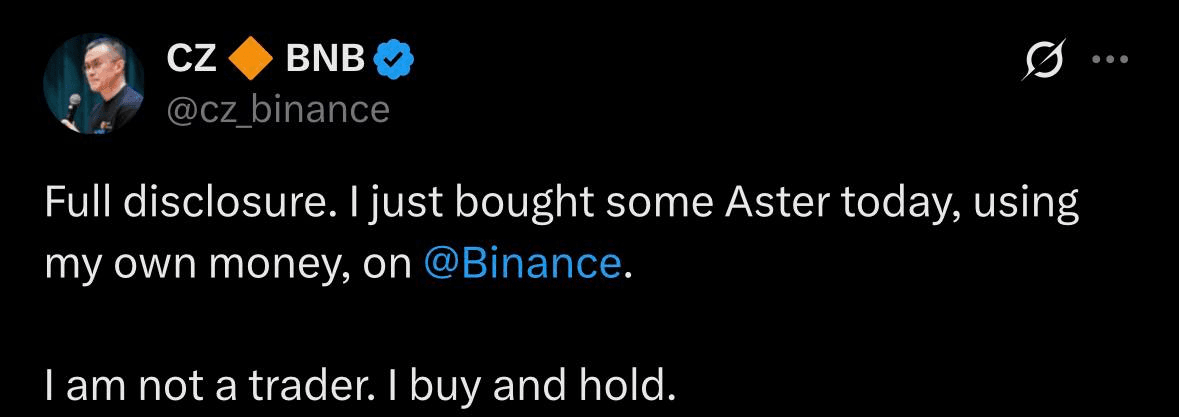The image size is (1179, 417).
Task: Click "BNB" in the display name
Action: click(324, 62)
